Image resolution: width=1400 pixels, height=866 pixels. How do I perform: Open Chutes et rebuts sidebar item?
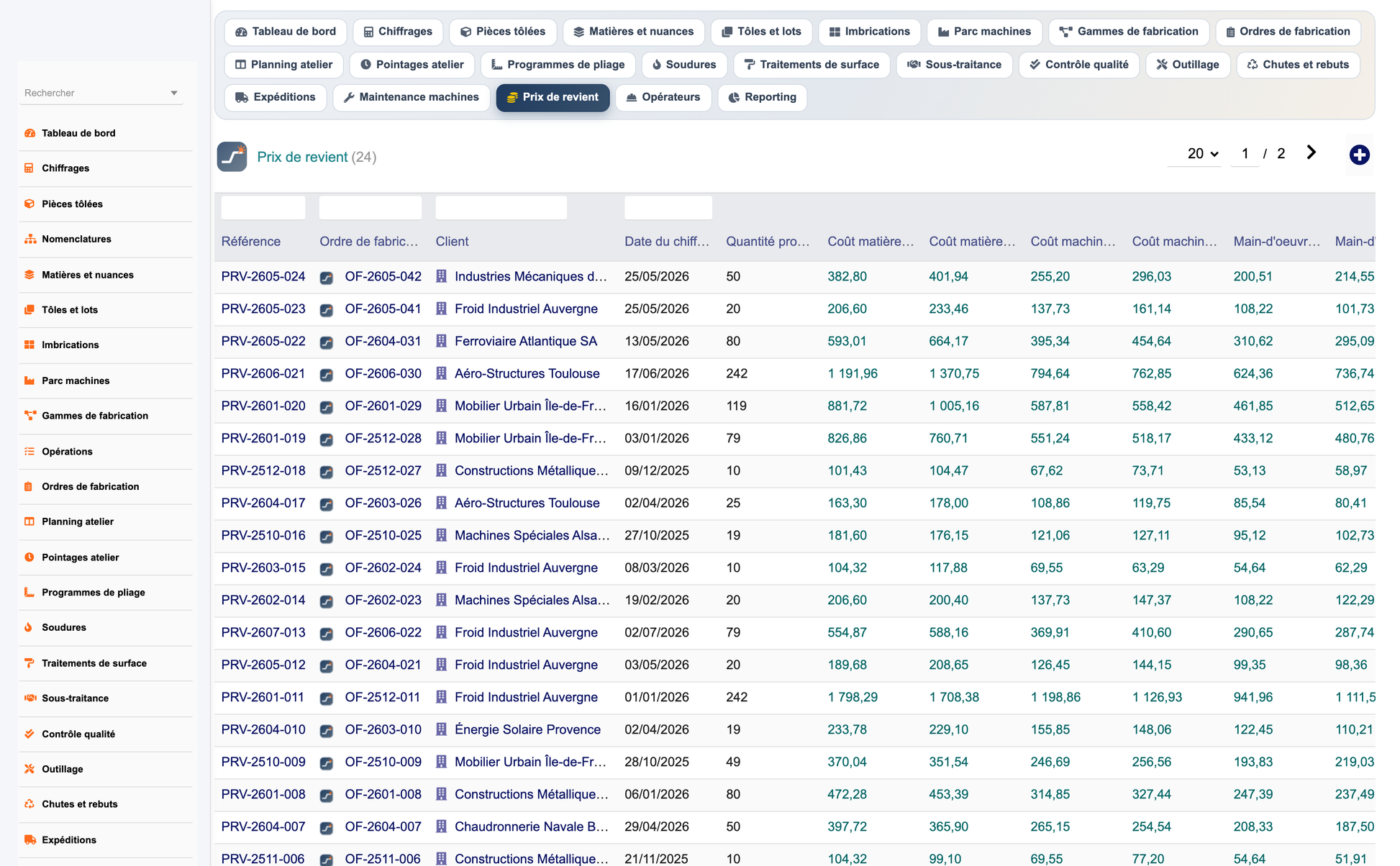tap(80, 805)
